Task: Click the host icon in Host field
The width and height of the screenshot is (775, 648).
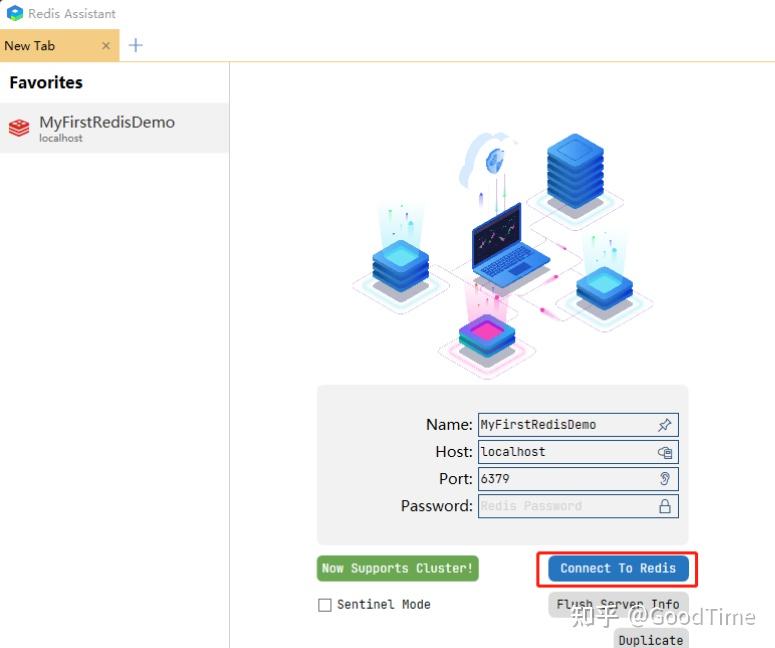Action: pos(665,452)
